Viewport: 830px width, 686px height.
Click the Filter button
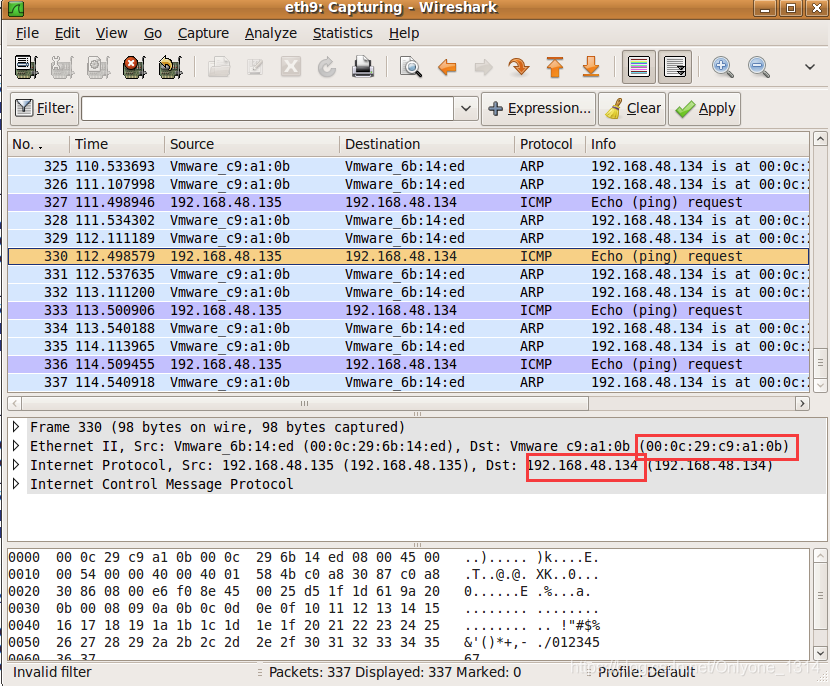coord(44,109)
